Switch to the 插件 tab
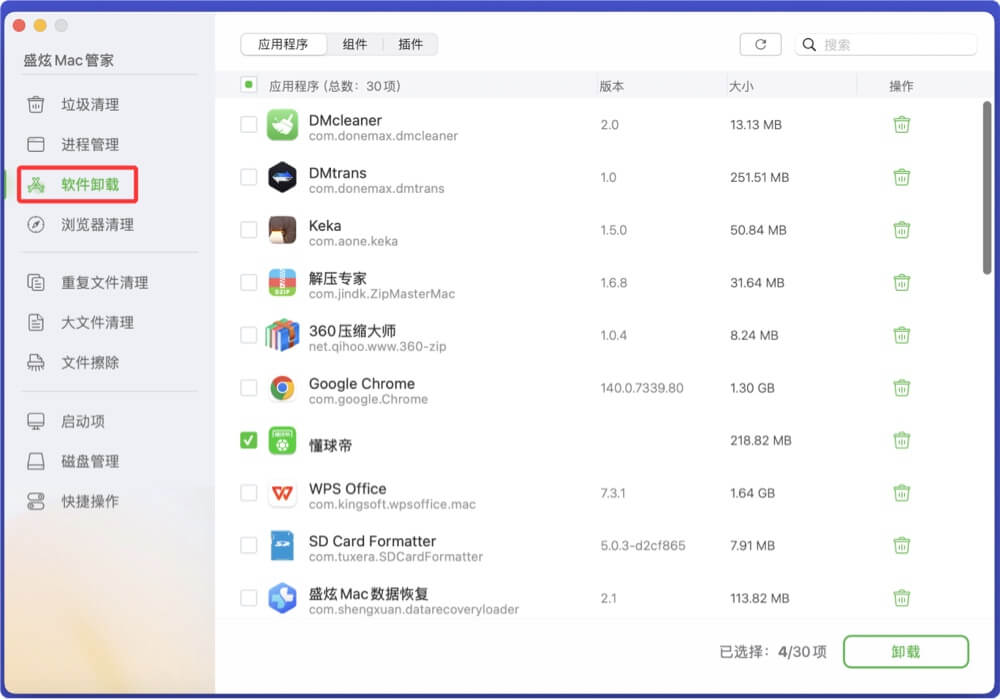This screenshot has width=1000, height=699. 410,44
